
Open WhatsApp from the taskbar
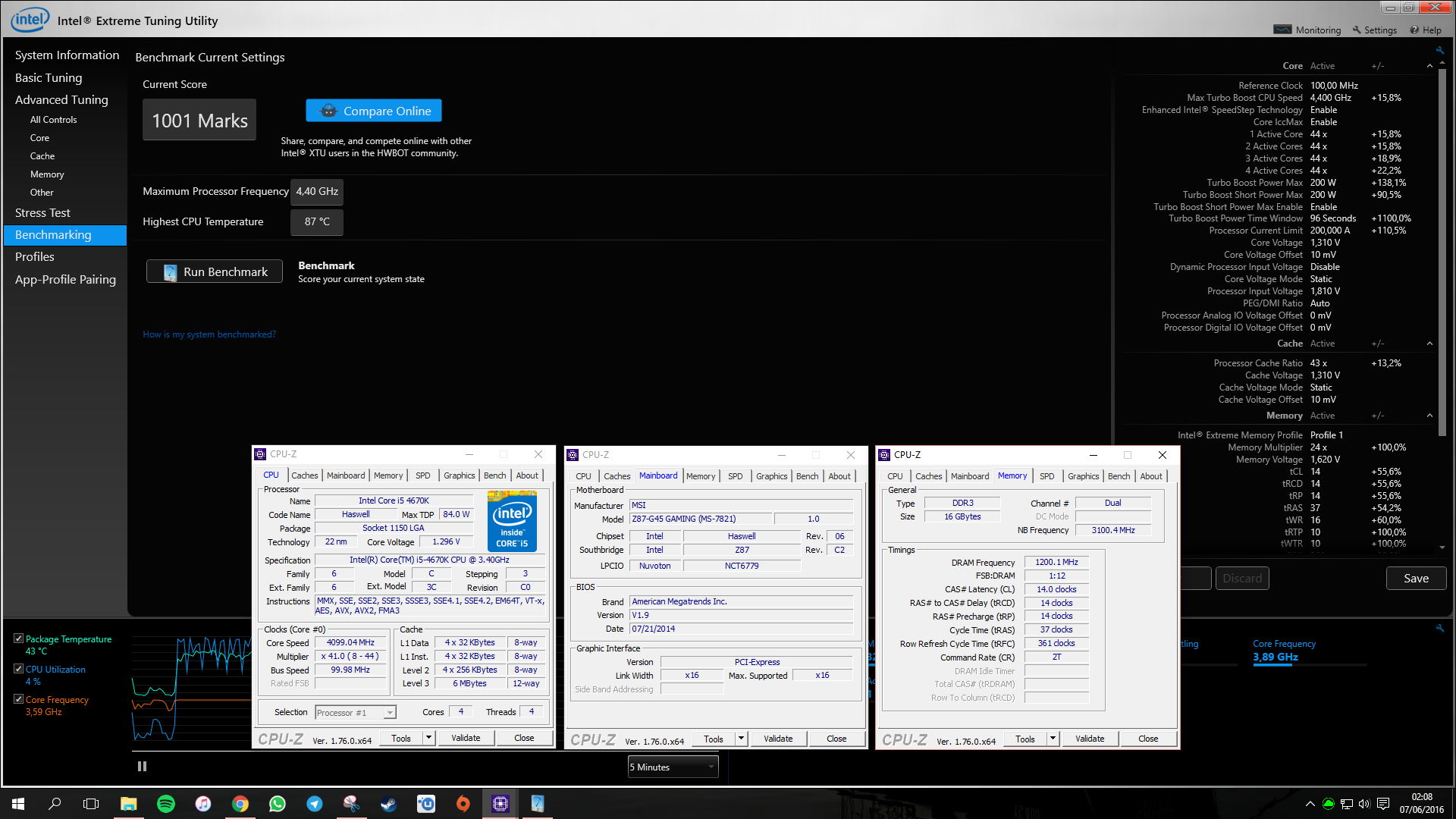pyautogui.click(x=277, y=804)
